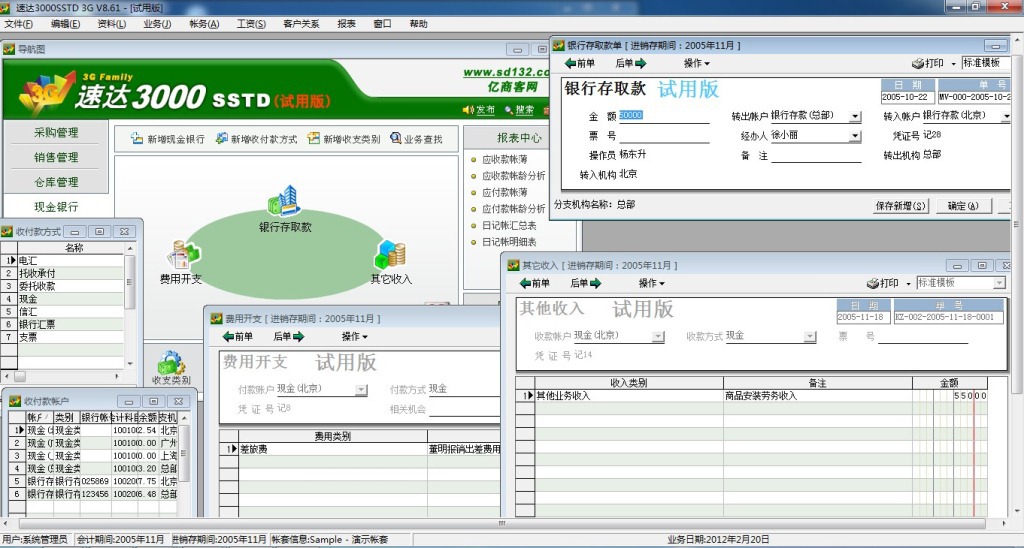Image resolution: width=1024 pixels, height=548 pixels.
Task: Open the 其它收入 workflow icon
Action: (x=391, y=255)
